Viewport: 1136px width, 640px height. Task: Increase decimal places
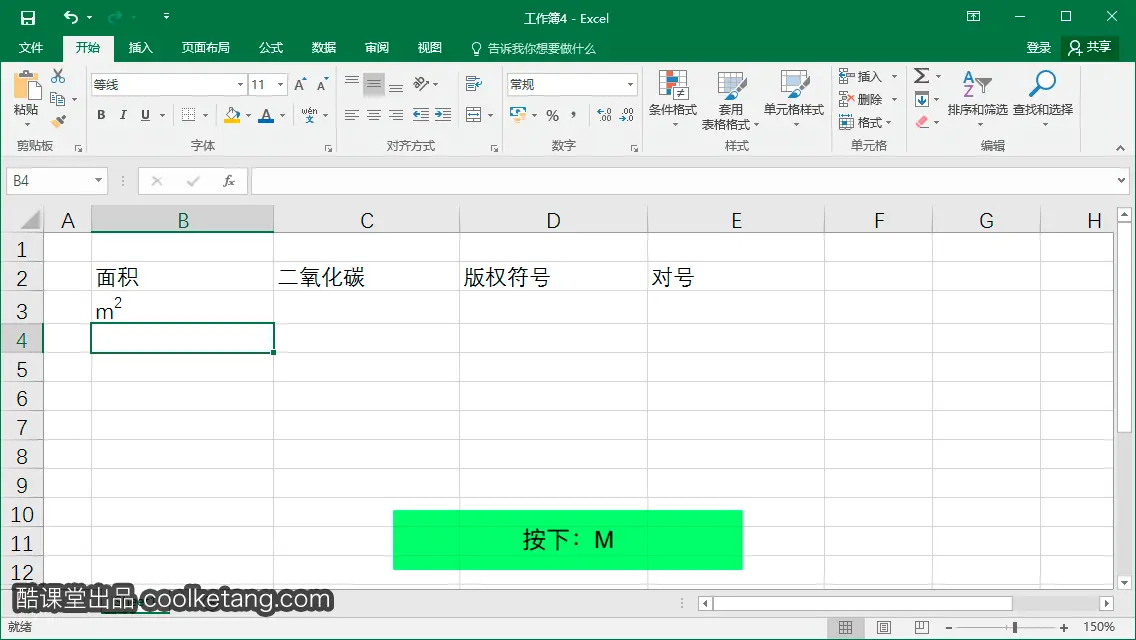pos(604,115)
